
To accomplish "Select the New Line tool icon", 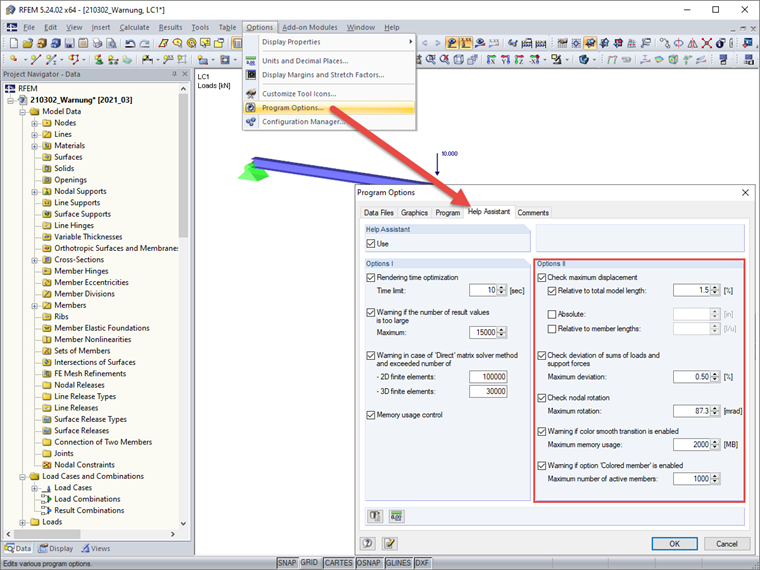I will (x=35, y=60).
